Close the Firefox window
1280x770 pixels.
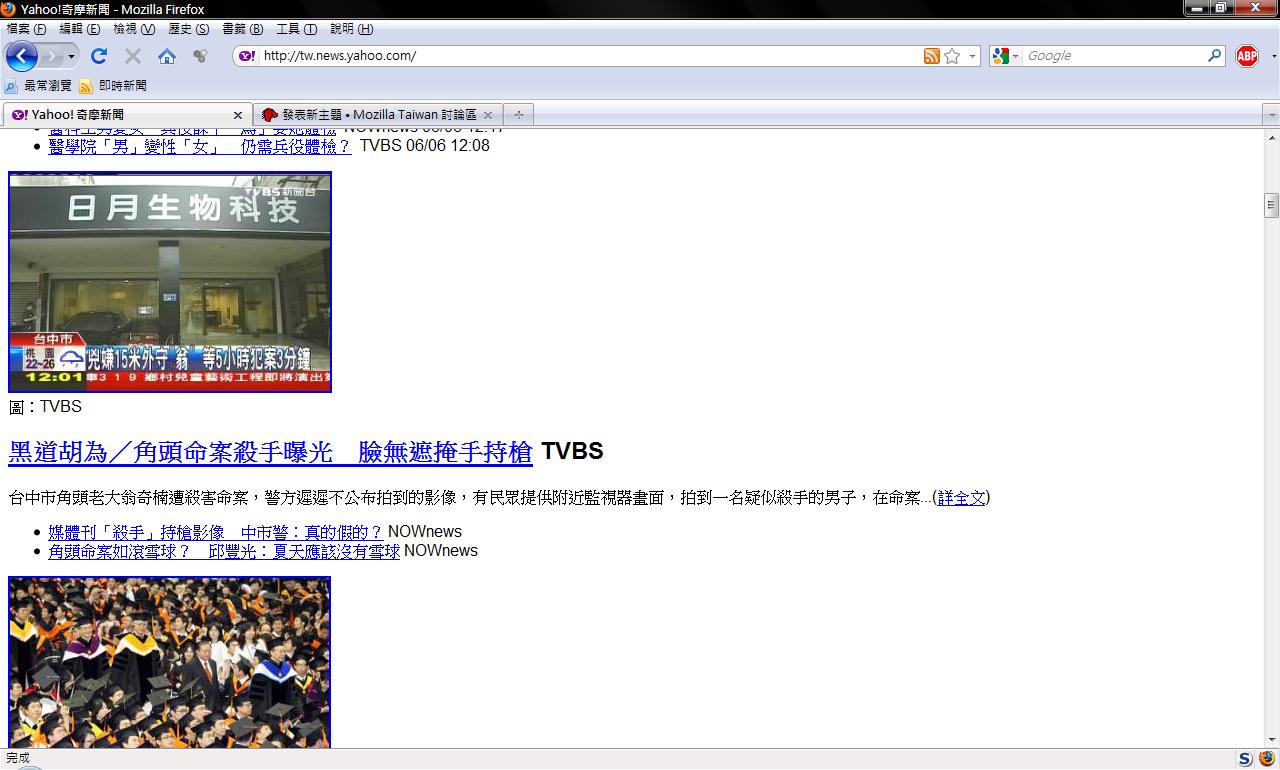point(1255,8)
